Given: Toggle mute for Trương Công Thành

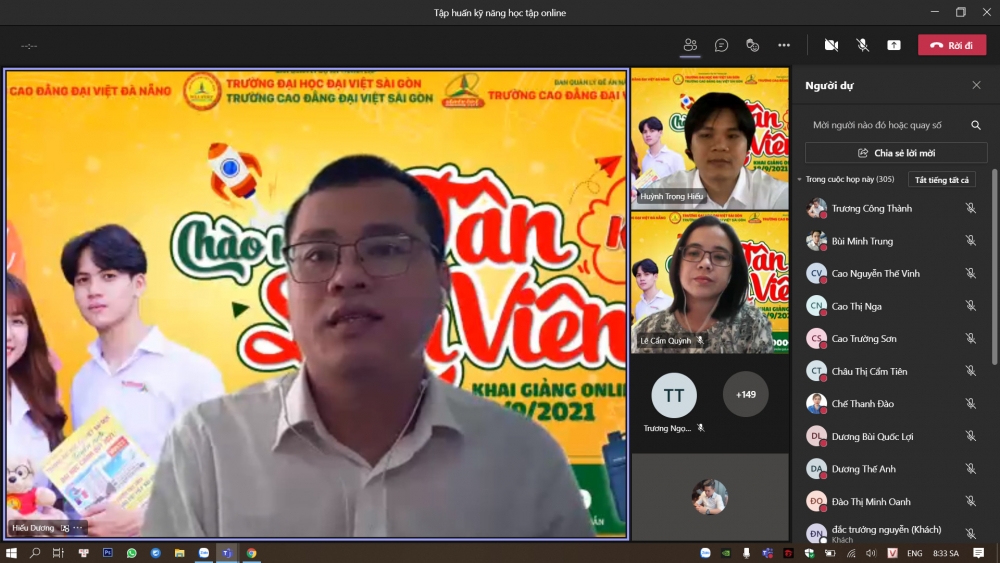Looking at the screenshot, I should (970, 208).
